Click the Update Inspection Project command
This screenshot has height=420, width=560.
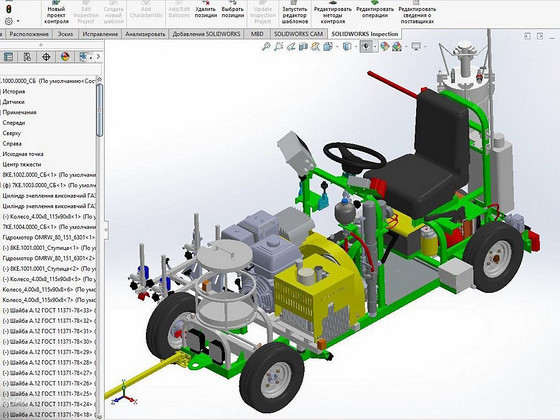263,12
